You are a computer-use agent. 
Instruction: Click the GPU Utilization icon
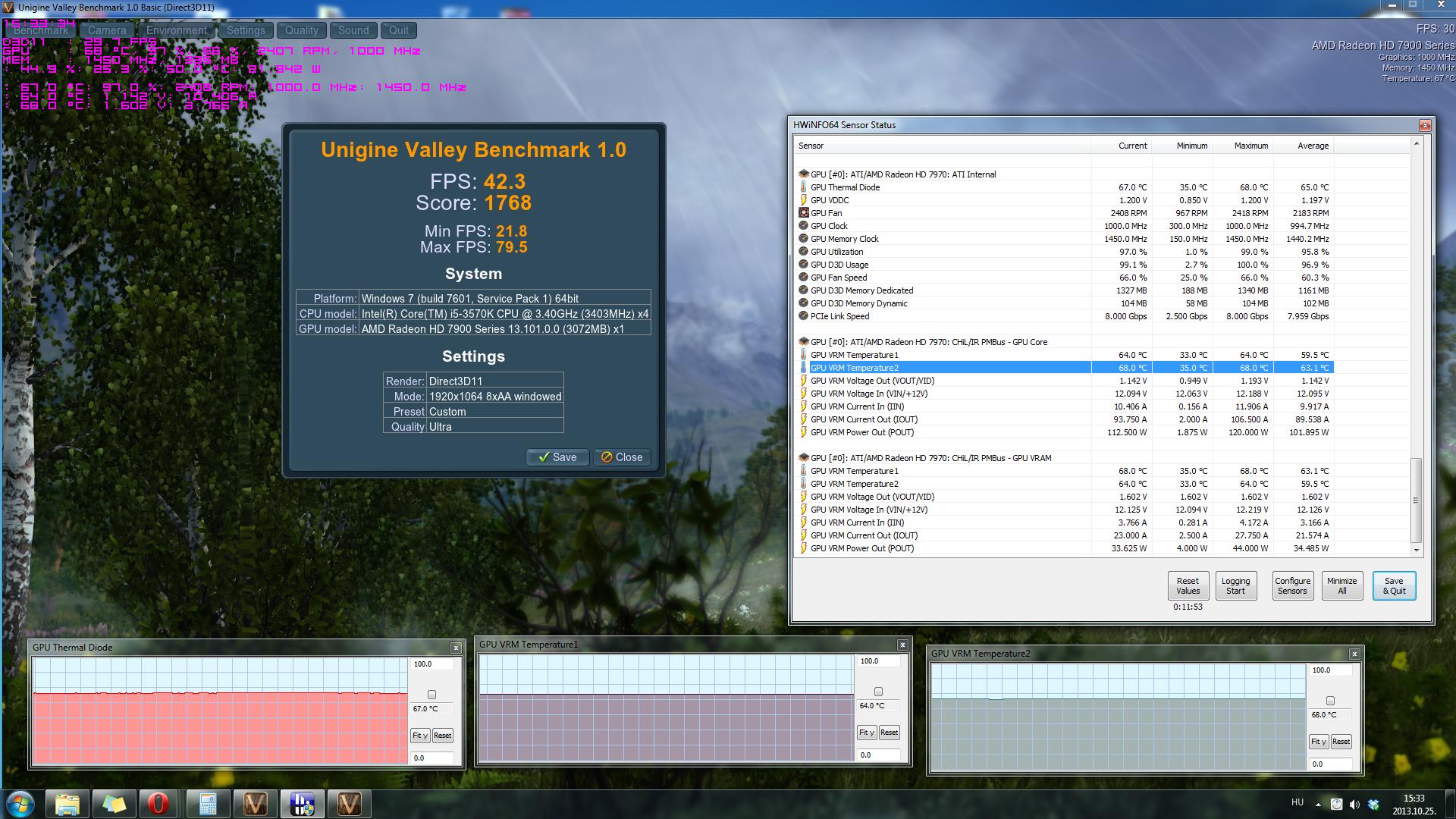coord(803,252)
